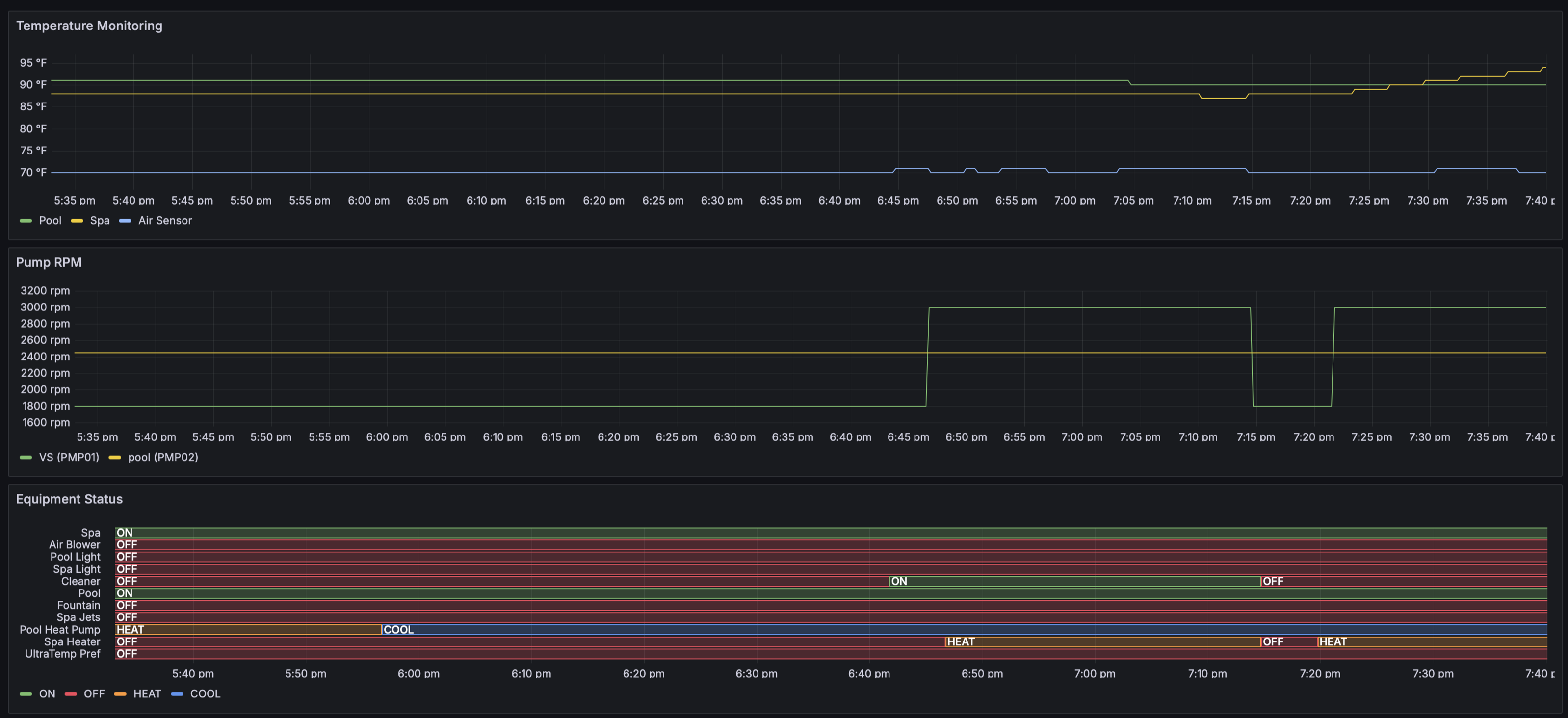The width and height of the screenshot is (1568, 718).
Task: Toggle Air Sensor series in legend
Action: click(x=165, y=220)
